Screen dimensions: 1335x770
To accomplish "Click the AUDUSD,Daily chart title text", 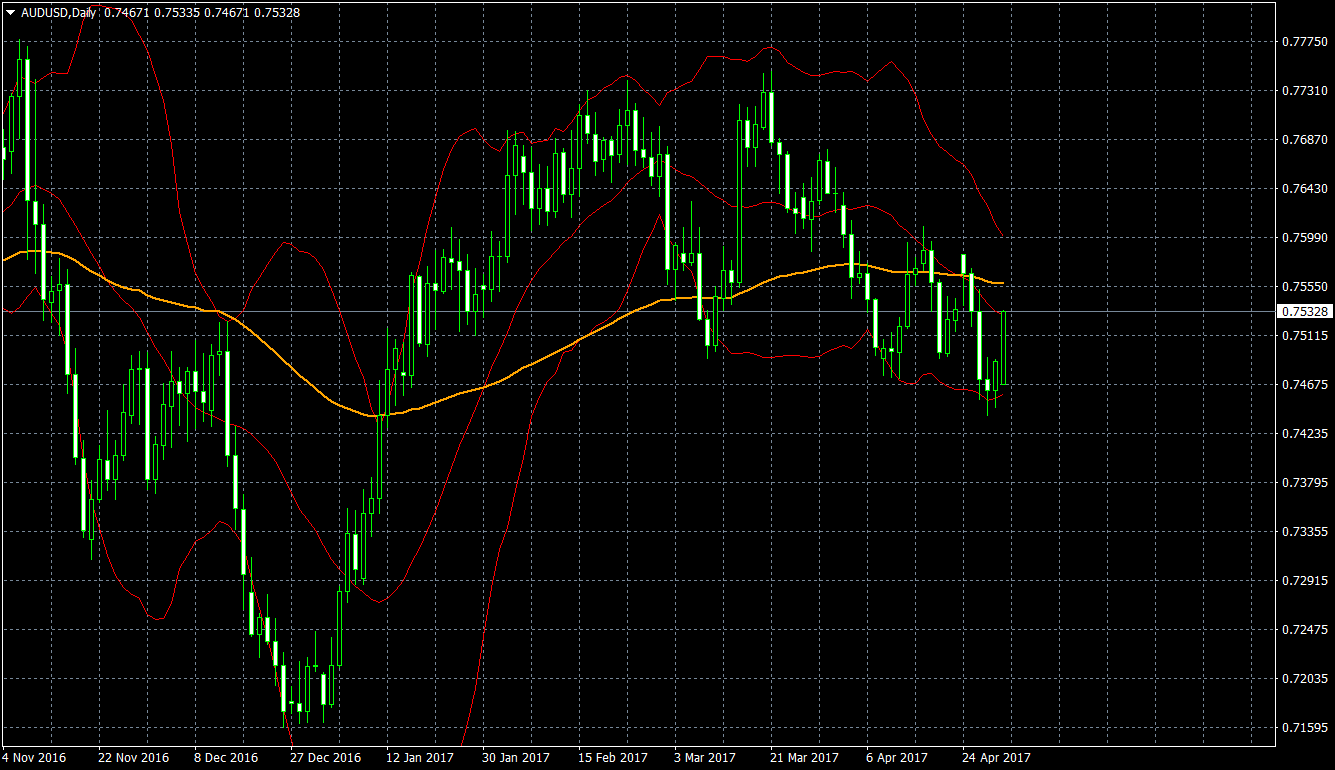I will [60, 12].
